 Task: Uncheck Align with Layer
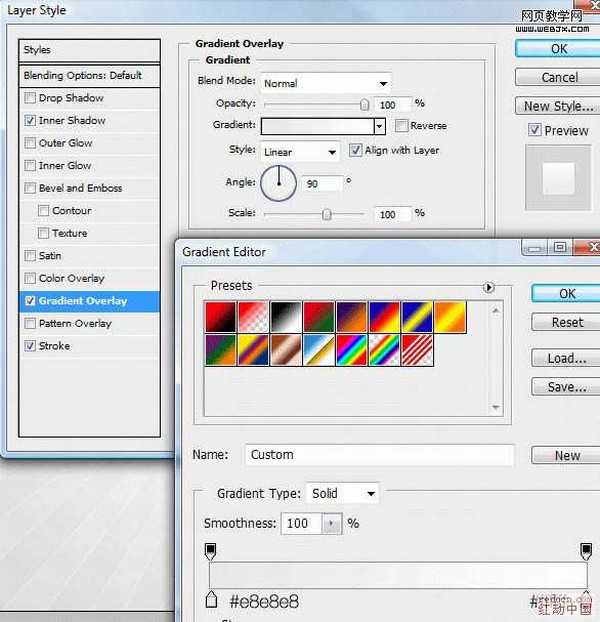pos(356,150)
